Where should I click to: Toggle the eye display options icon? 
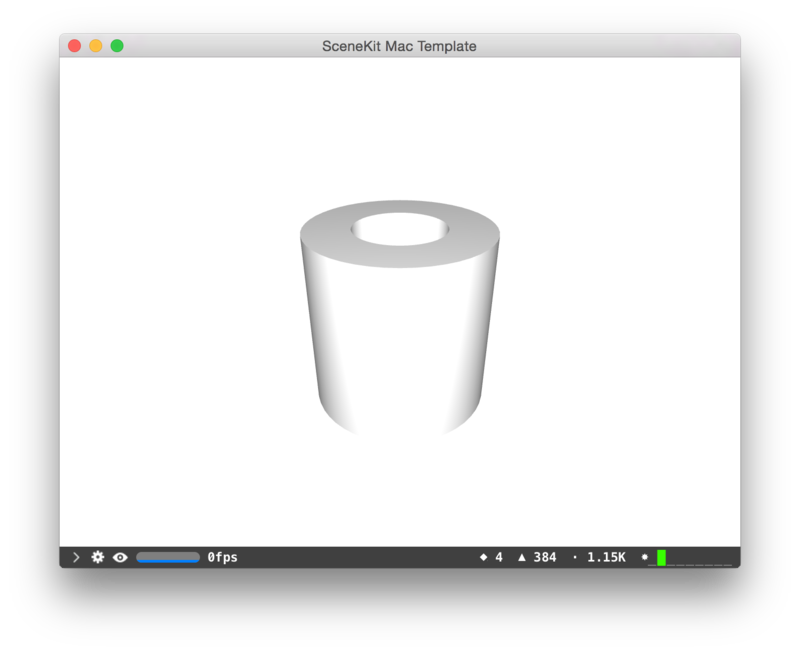click(x=120, y=558)
